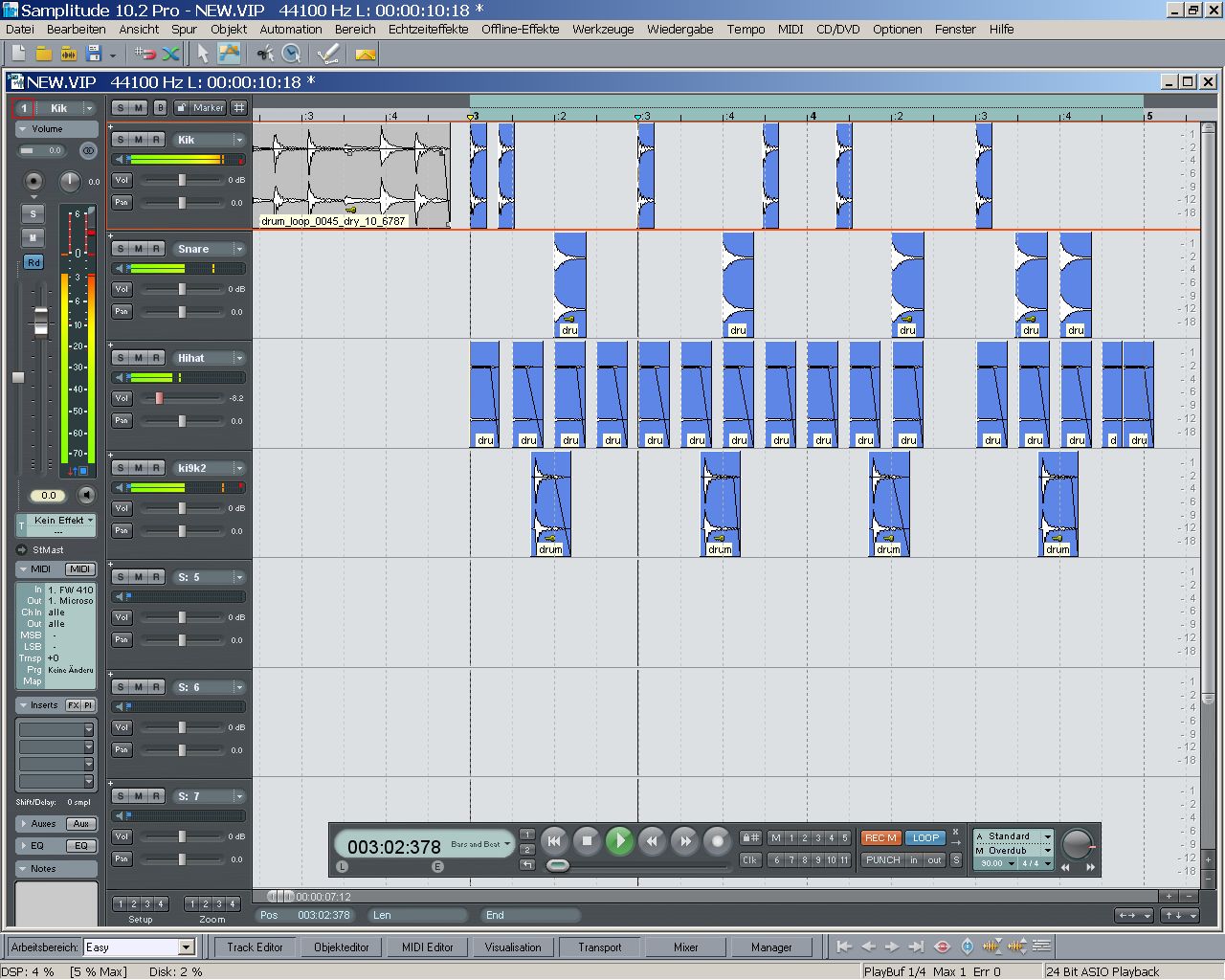Open the Offline-Effekte menu
Screen dimensions: 1225x980
coord(520,29)
